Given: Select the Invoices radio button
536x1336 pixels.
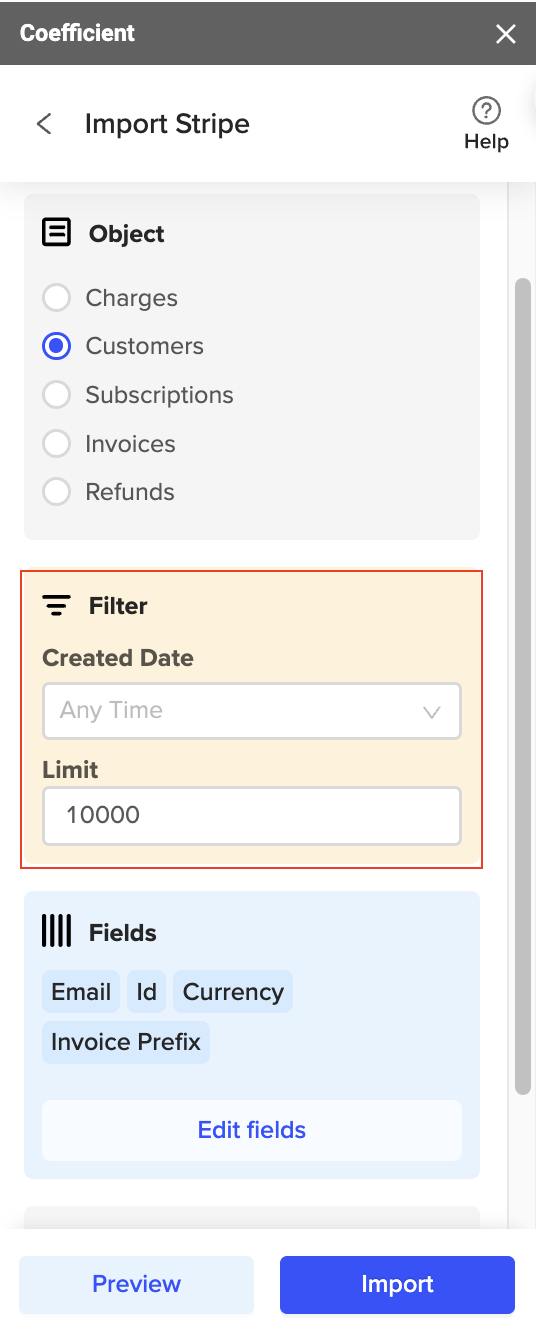Looking at the screenshot, I should point(56,444).
